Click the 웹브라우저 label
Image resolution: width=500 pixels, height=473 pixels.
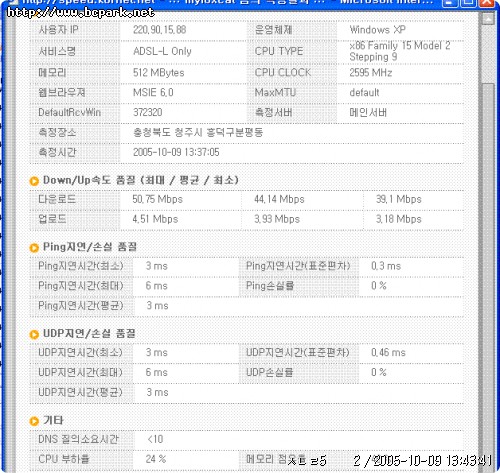click(62, 93)
